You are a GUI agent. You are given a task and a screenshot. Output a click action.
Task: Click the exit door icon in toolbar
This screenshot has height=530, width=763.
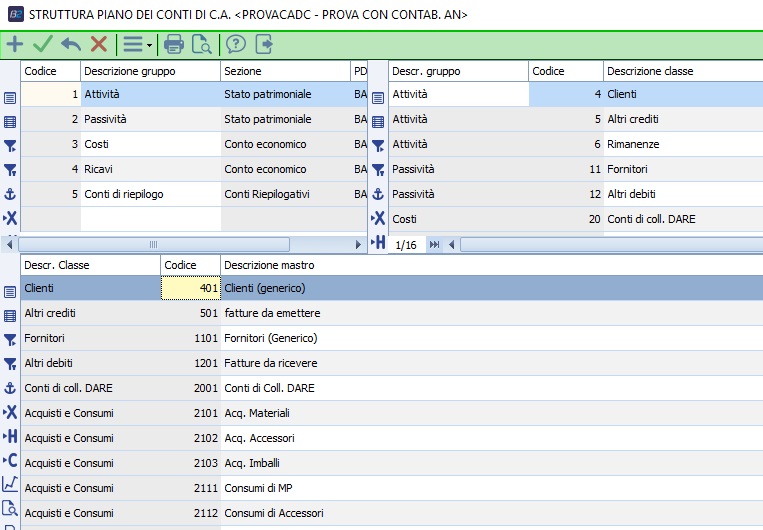(x=264, y=44)
